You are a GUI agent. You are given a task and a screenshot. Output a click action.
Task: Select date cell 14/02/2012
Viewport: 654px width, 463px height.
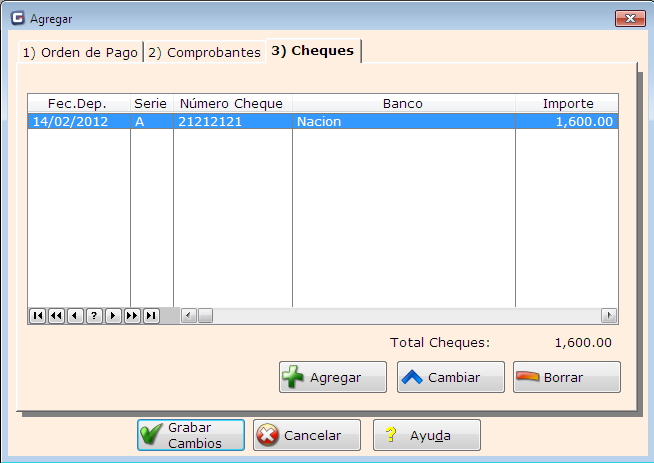click(79, 121)
